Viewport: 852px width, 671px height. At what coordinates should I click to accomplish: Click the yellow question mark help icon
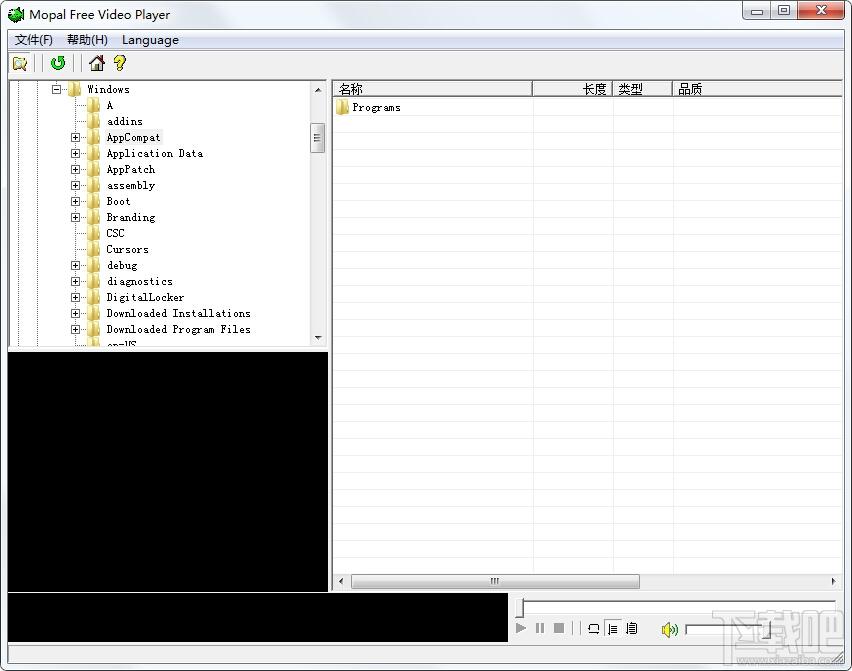click(x=120, y=63)
